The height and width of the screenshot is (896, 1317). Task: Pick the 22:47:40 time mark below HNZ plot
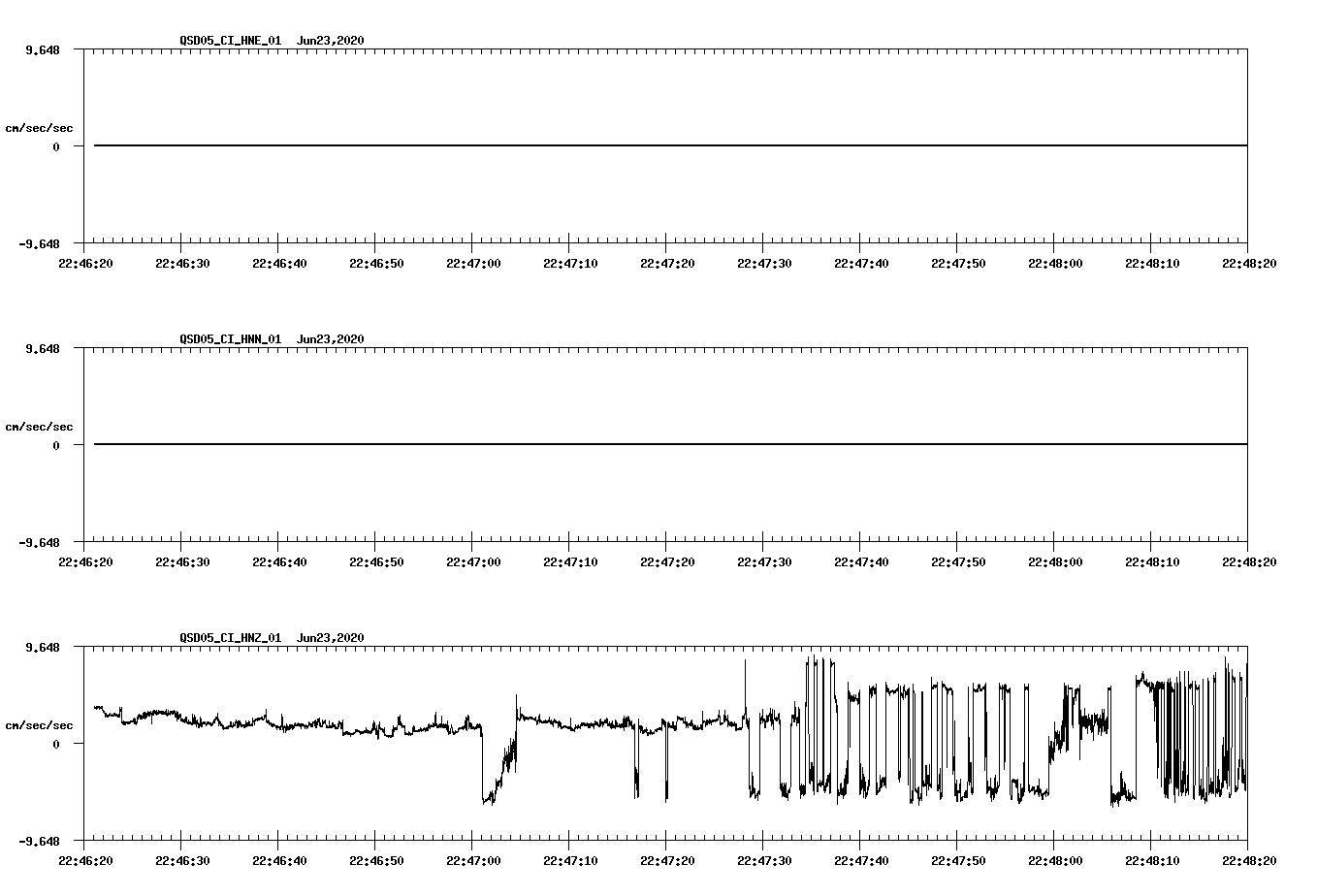[860, 860]
